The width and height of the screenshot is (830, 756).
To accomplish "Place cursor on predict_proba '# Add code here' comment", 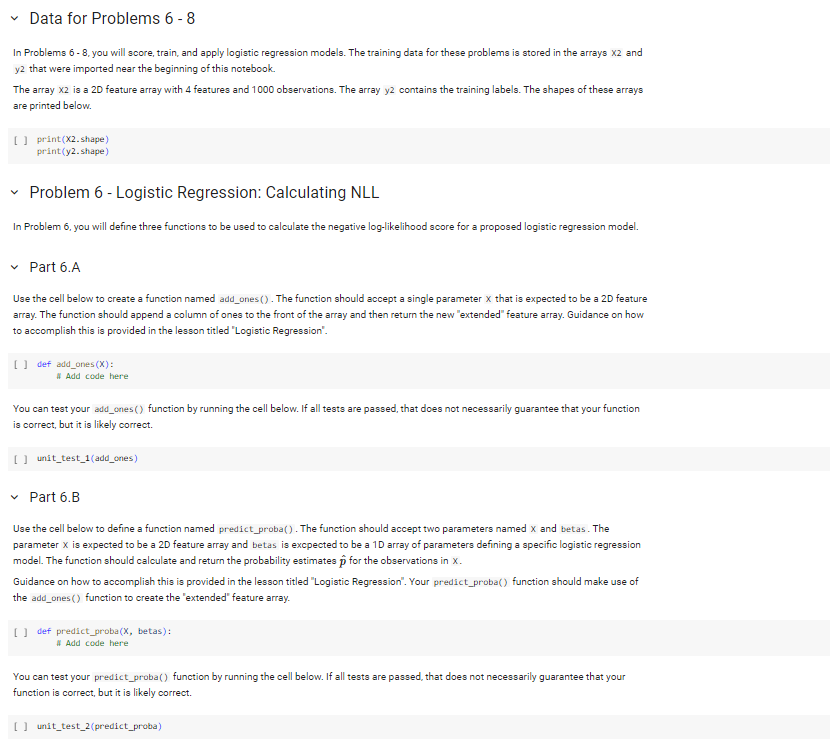I will pyautogui.click(x=92, y=643).
